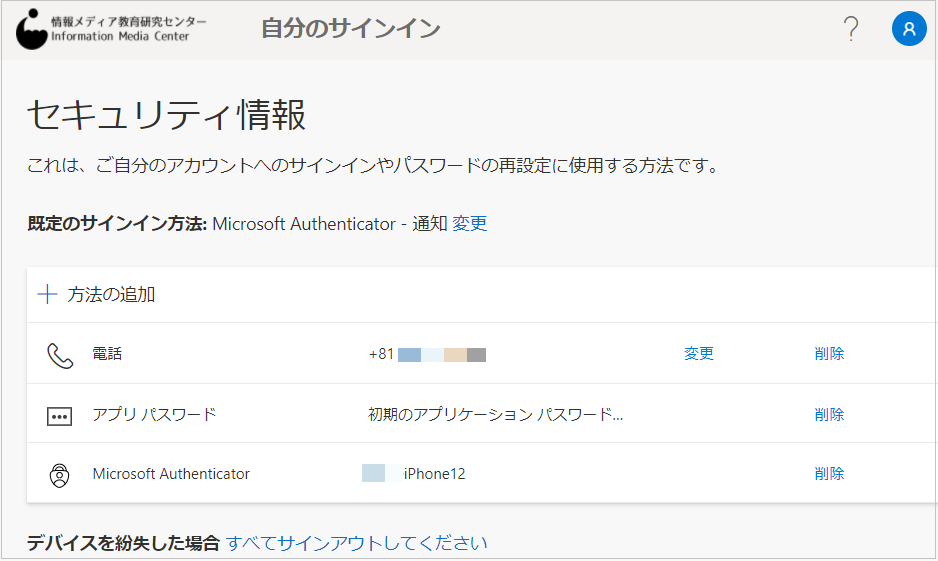Click the app password icon in アプリ パスワード row

(59, 416)
